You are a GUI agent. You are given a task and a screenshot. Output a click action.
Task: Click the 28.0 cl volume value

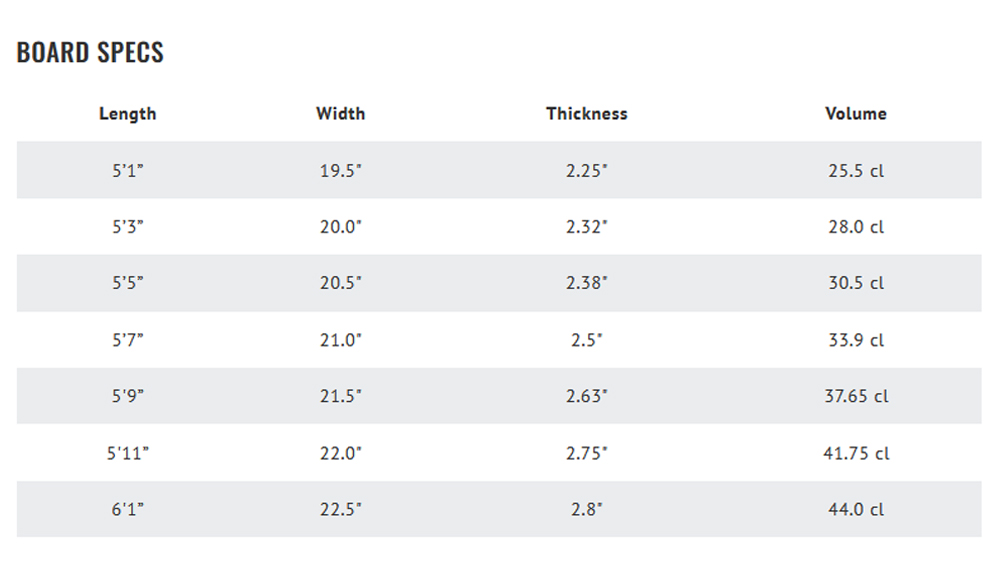tap(856, 226)
